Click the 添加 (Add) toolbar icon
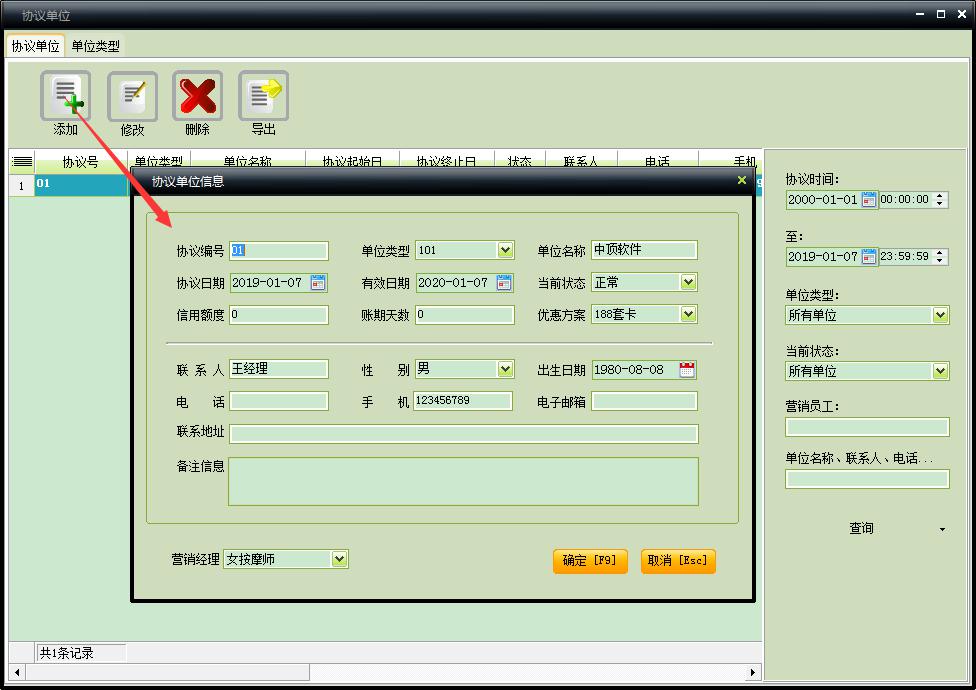The height and width of the screenshot is (690, 976). coord(65,97)
